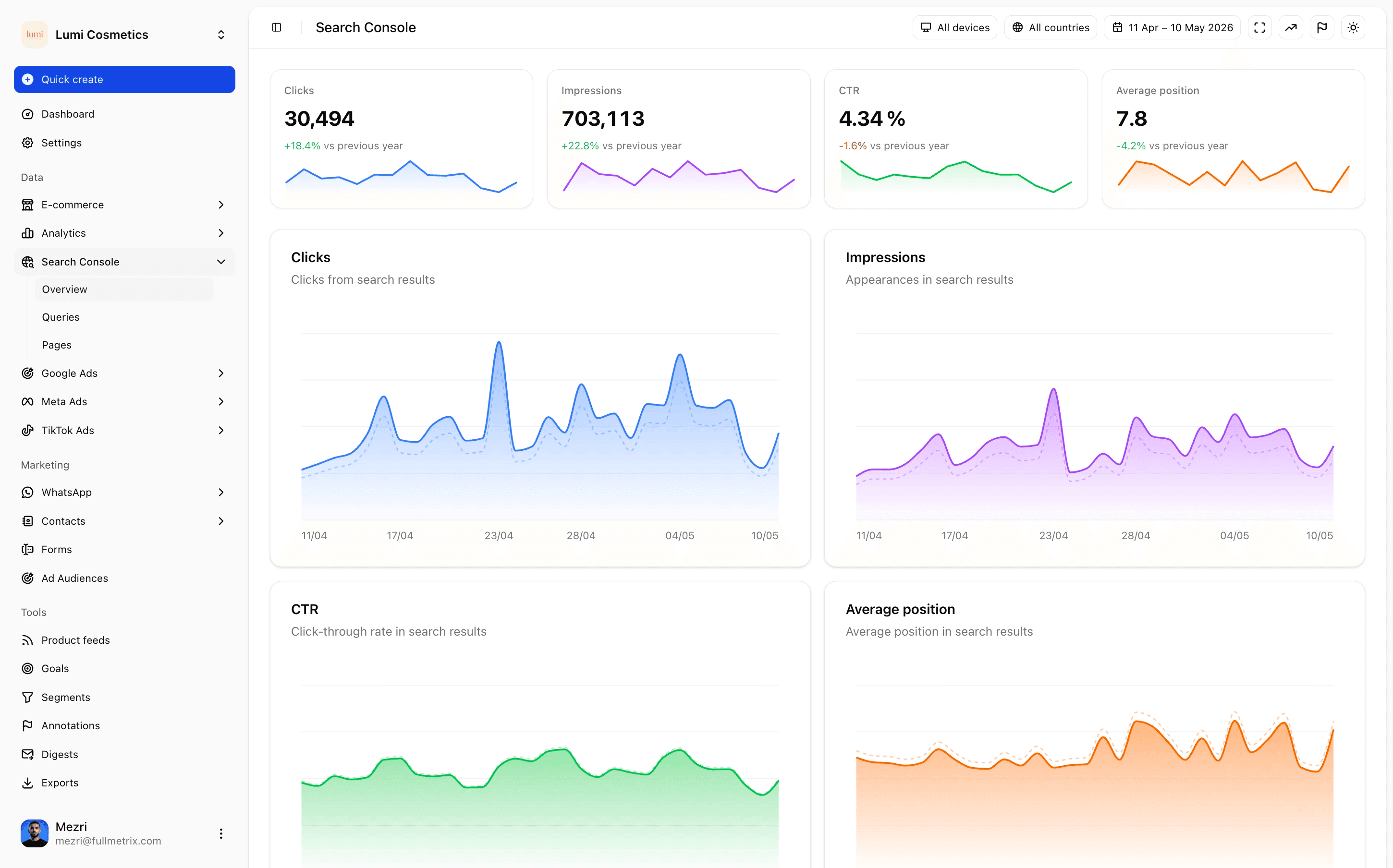The image size is (1393, 868).
Task: Open the All devices filter
Action: pos(955,27)
